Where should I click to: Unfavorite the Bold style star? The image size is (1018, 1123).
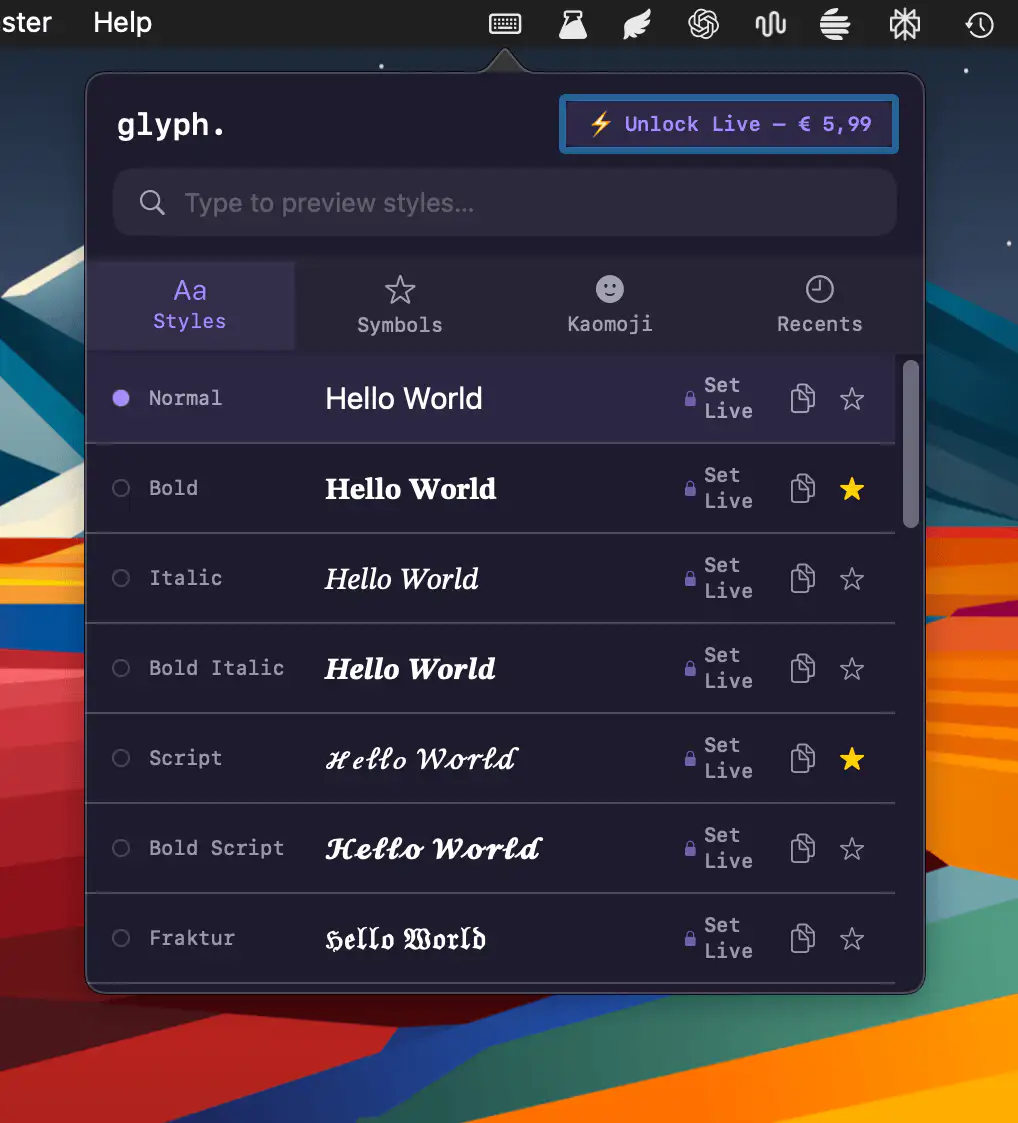tap(852, 488)
